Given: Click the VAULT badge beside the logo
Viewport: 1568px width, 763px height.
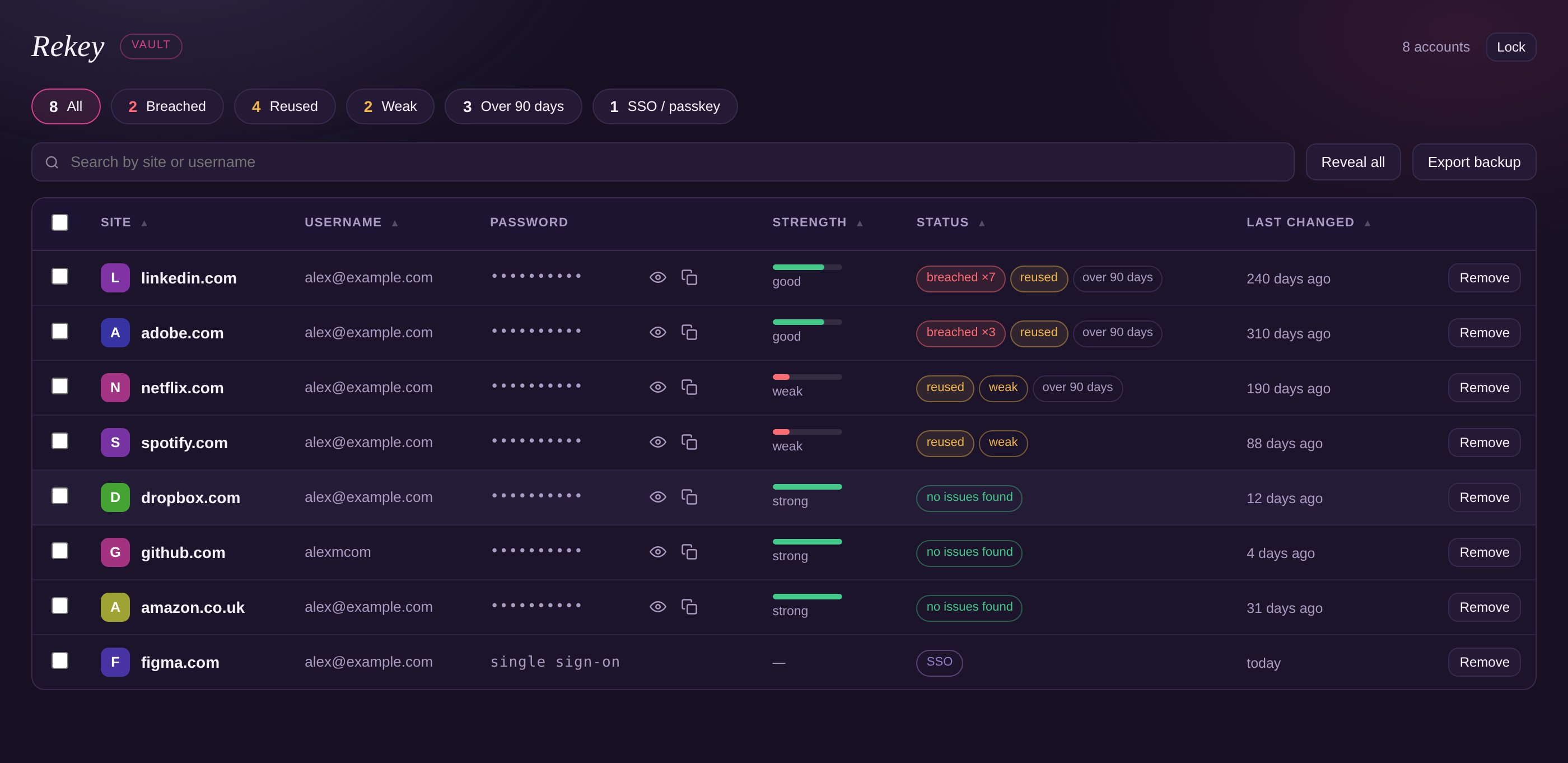Looking at the screenshot, I should coord(151,46).
